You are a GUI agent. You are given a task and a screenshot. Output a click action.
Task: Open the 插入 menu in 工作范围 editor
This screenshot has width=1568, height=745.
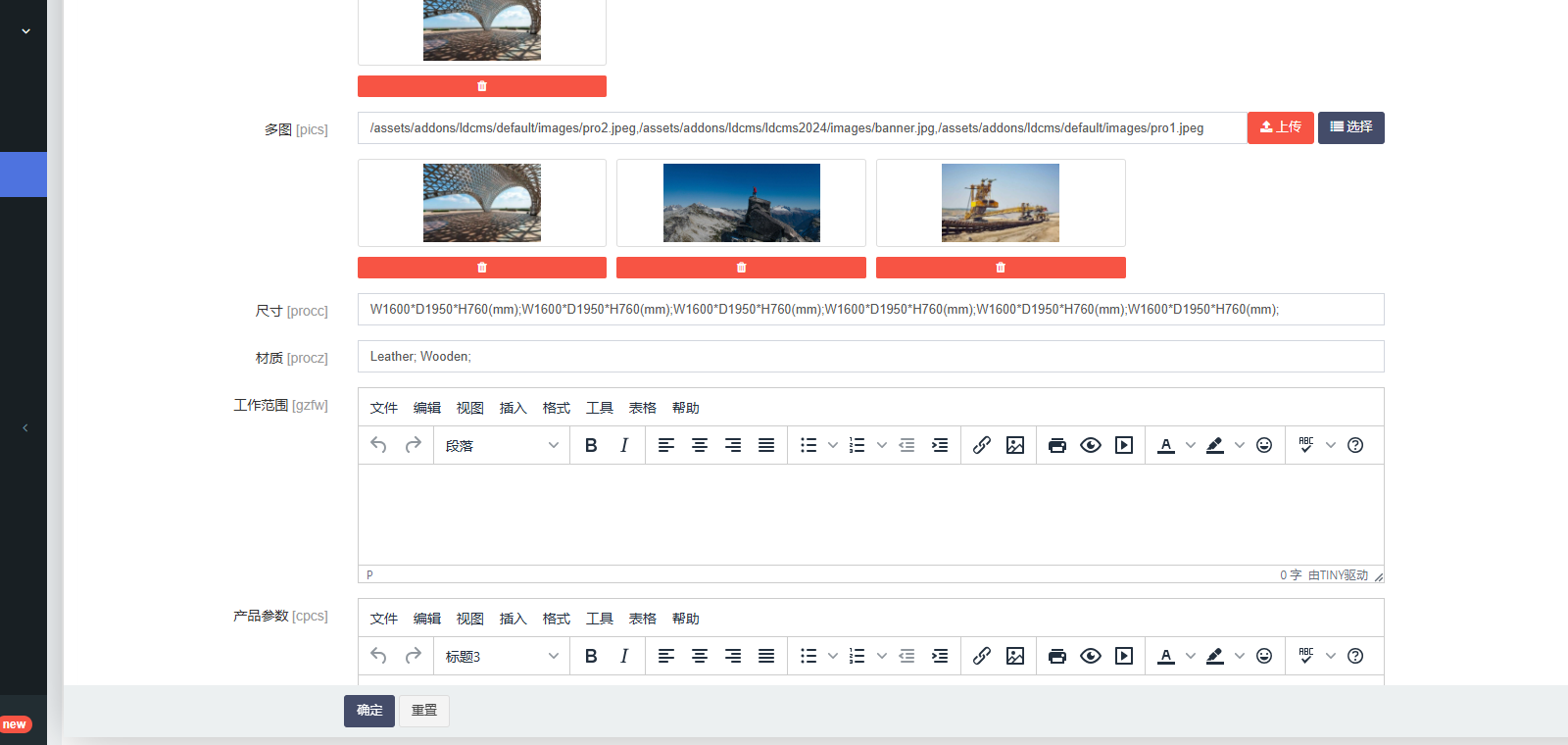(x=513, y=408)
